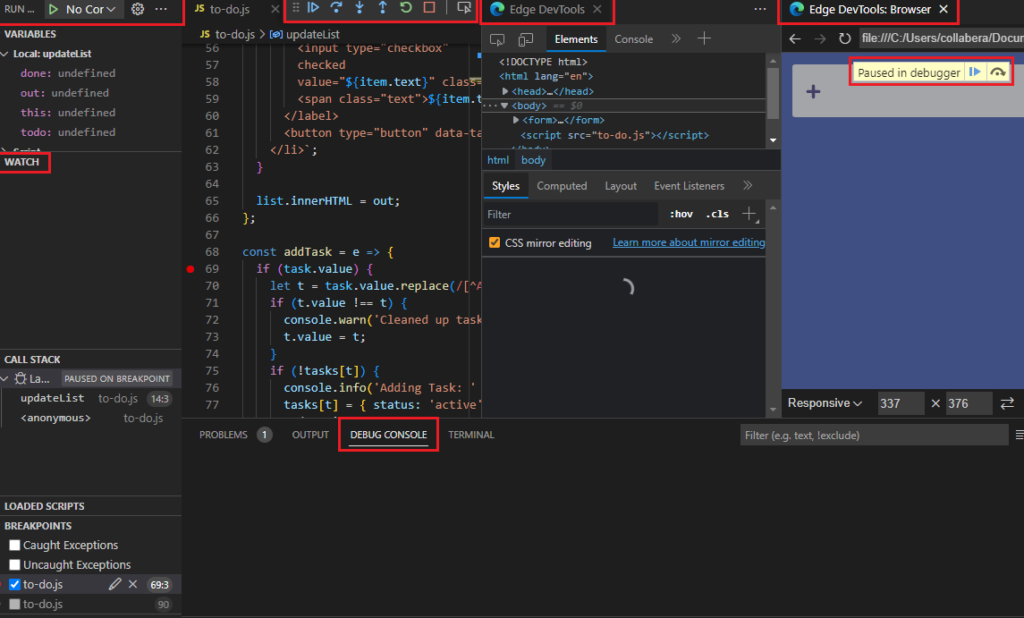Image resolution: width=1024 pixels, height=618 pixels.
Task: Close the Edge DevTools editor tab
Action: [x=597, y=9]
